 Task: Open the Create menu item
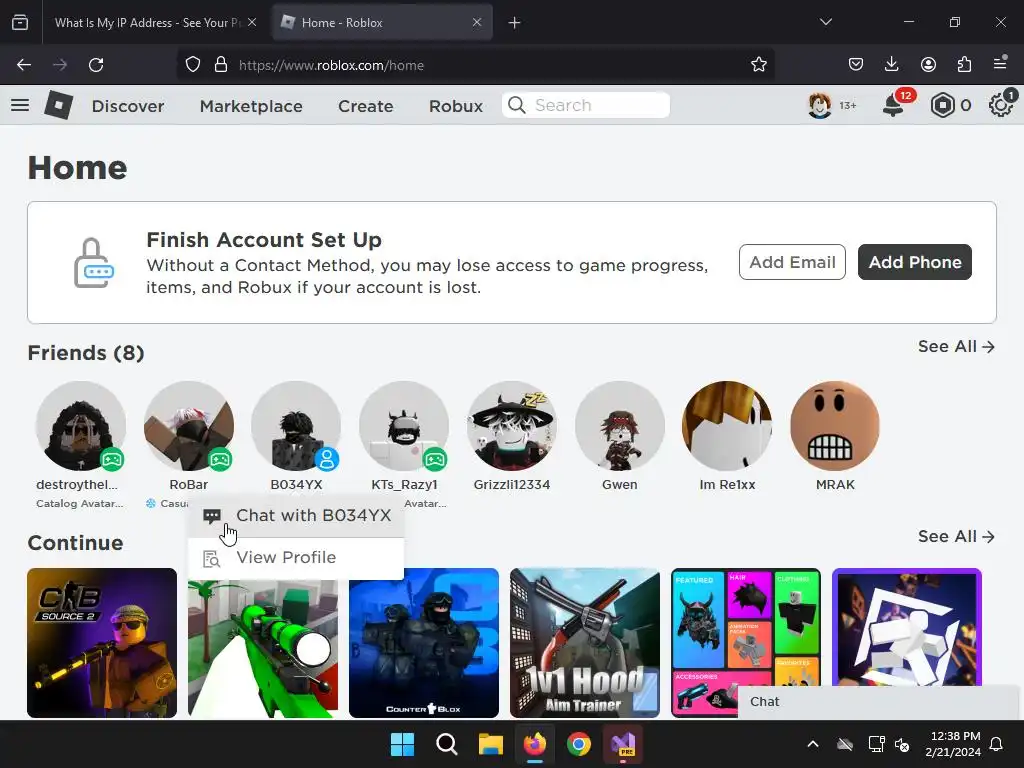tap(366, 106)
